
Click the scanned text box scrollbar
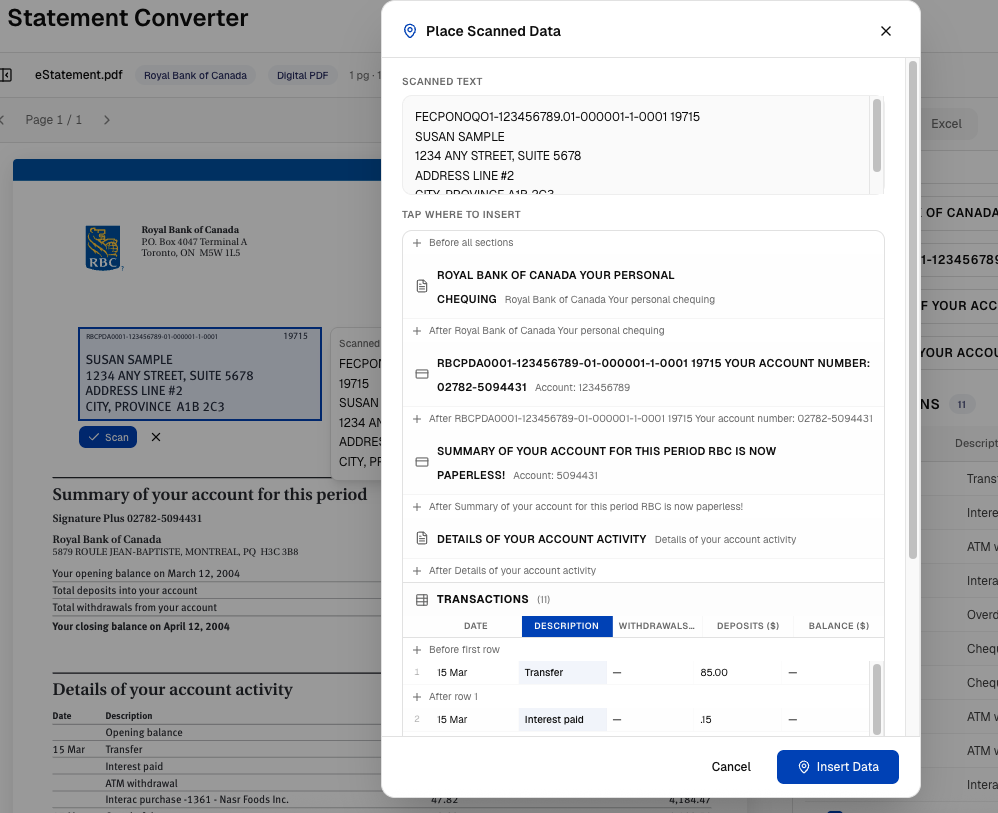click(x=877, y=135)
